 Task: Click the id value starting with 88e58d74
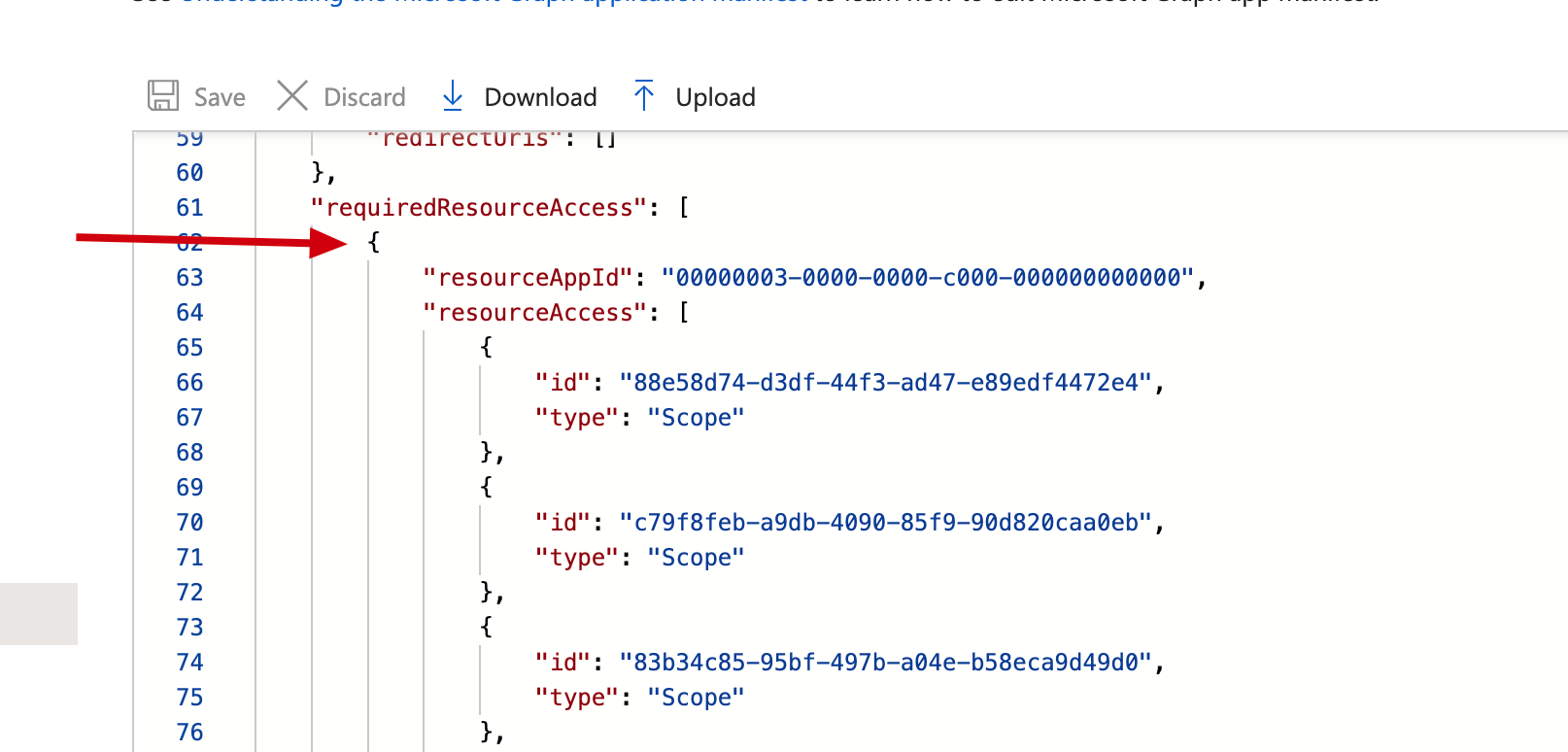tap(885, 383)
